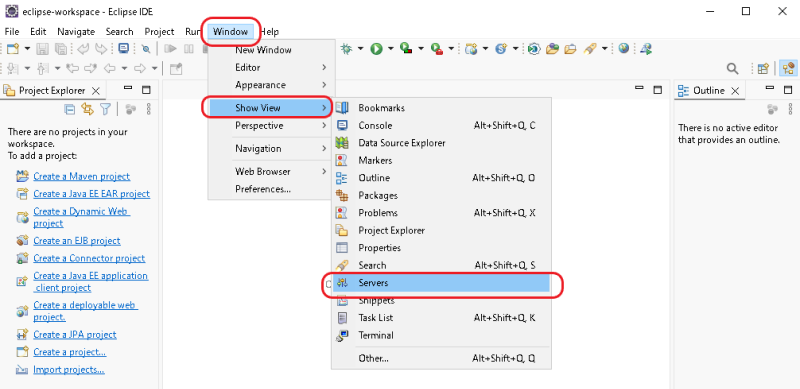This screenshot has height=389, width=800.
Task: Open dropdown arrow beside Debug icon
Action: 360,49
